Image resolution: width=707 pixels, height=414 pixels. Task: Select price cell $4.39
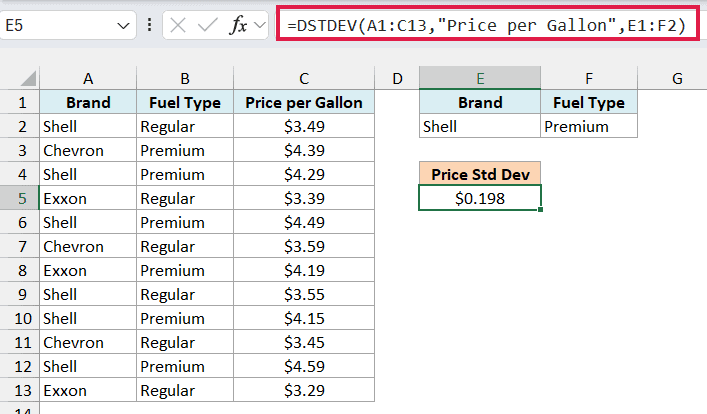(x=304, y=150)
